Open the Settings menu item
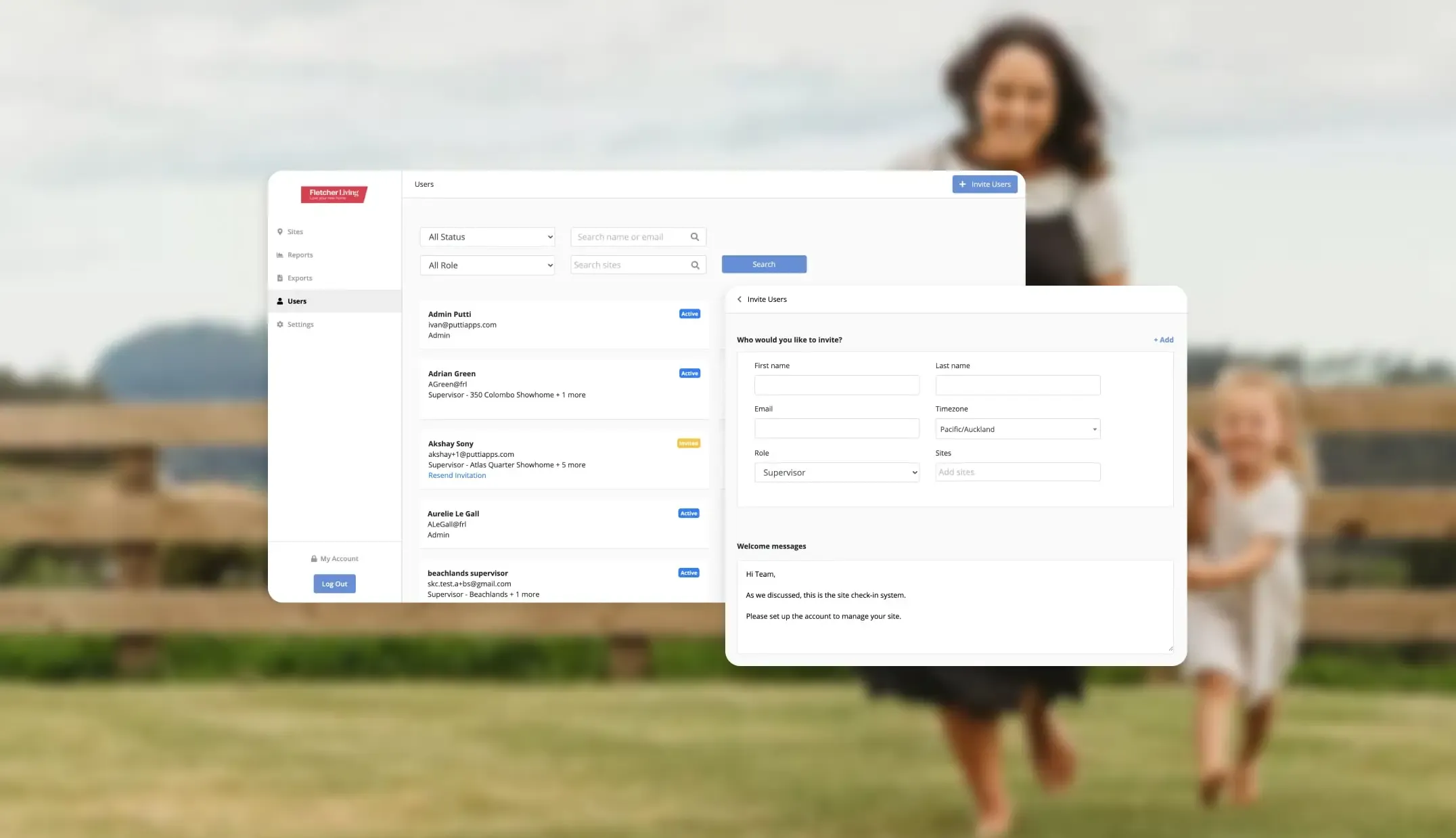The width and height of the screenshot is (1456, 838). [x=334, y=324]
